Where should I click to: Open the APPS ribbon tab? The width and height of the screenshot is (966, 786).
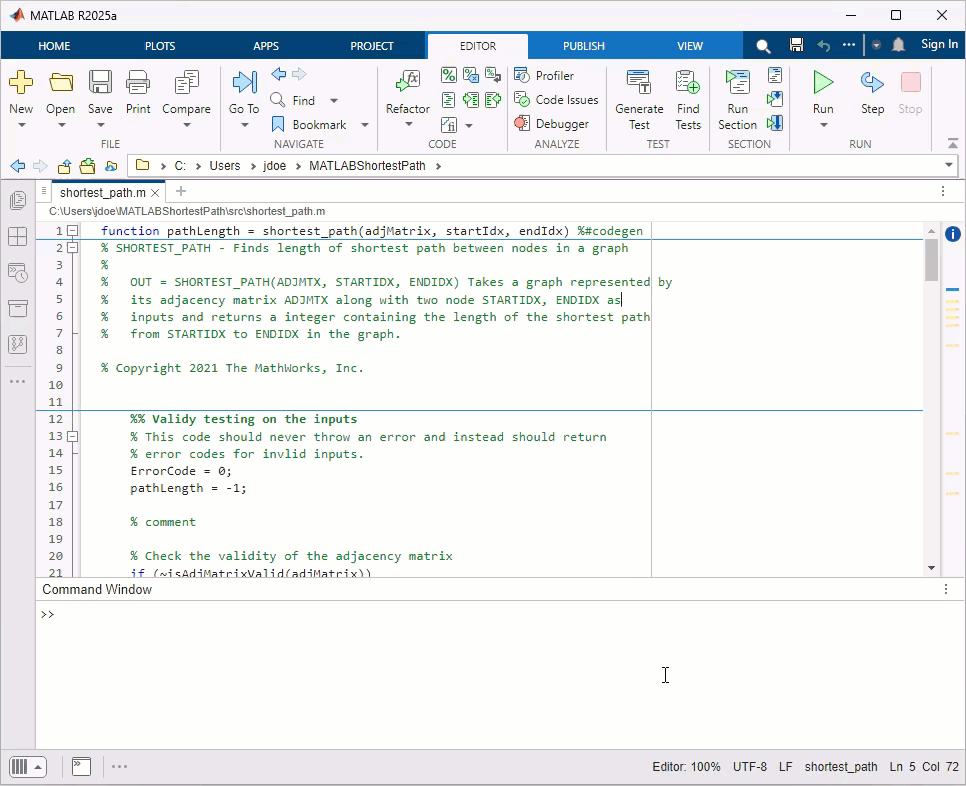tap(266, 46)
